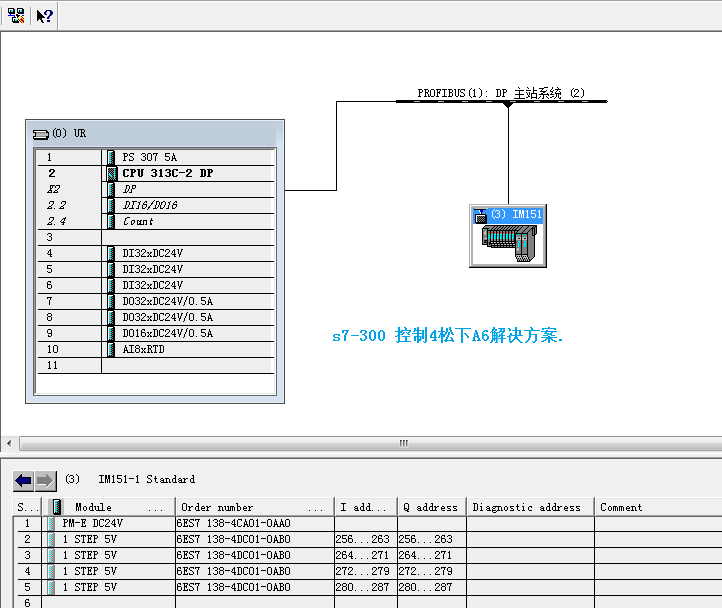Image resolution: width=722 pixels, height=608 pixels.
Task: Click the blue back arrow button
Action: 23,481
